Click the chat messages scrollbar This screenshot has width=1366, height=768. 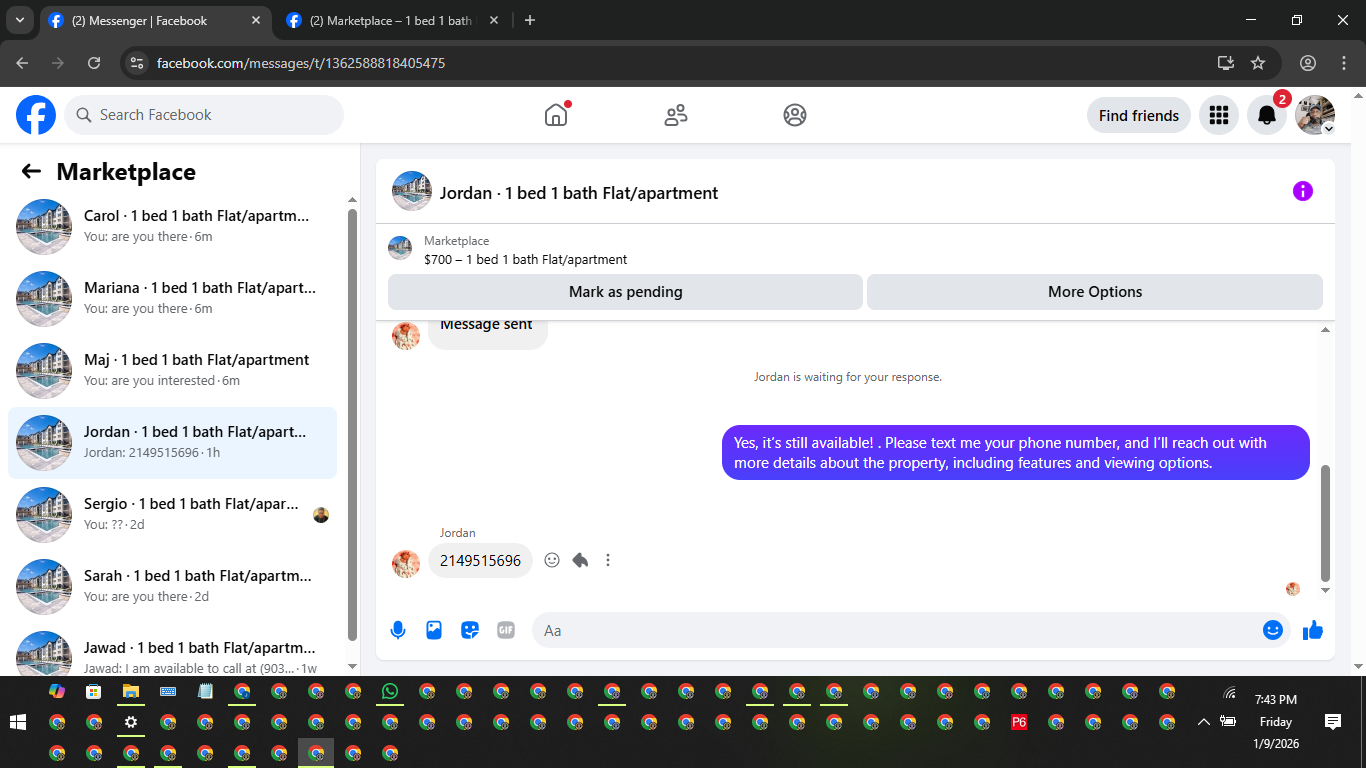(1326, 523)
